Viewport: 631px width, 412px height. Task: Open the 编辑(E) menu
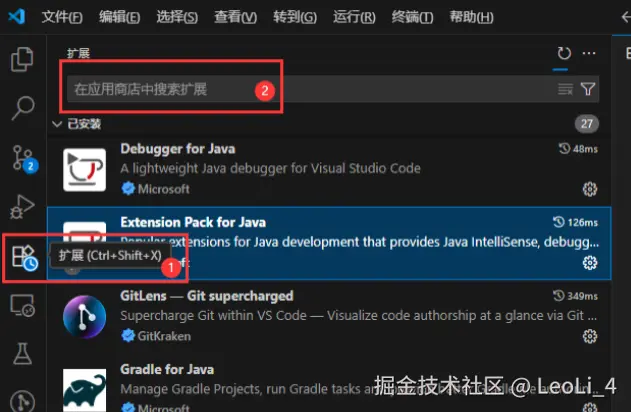point(120,17)
